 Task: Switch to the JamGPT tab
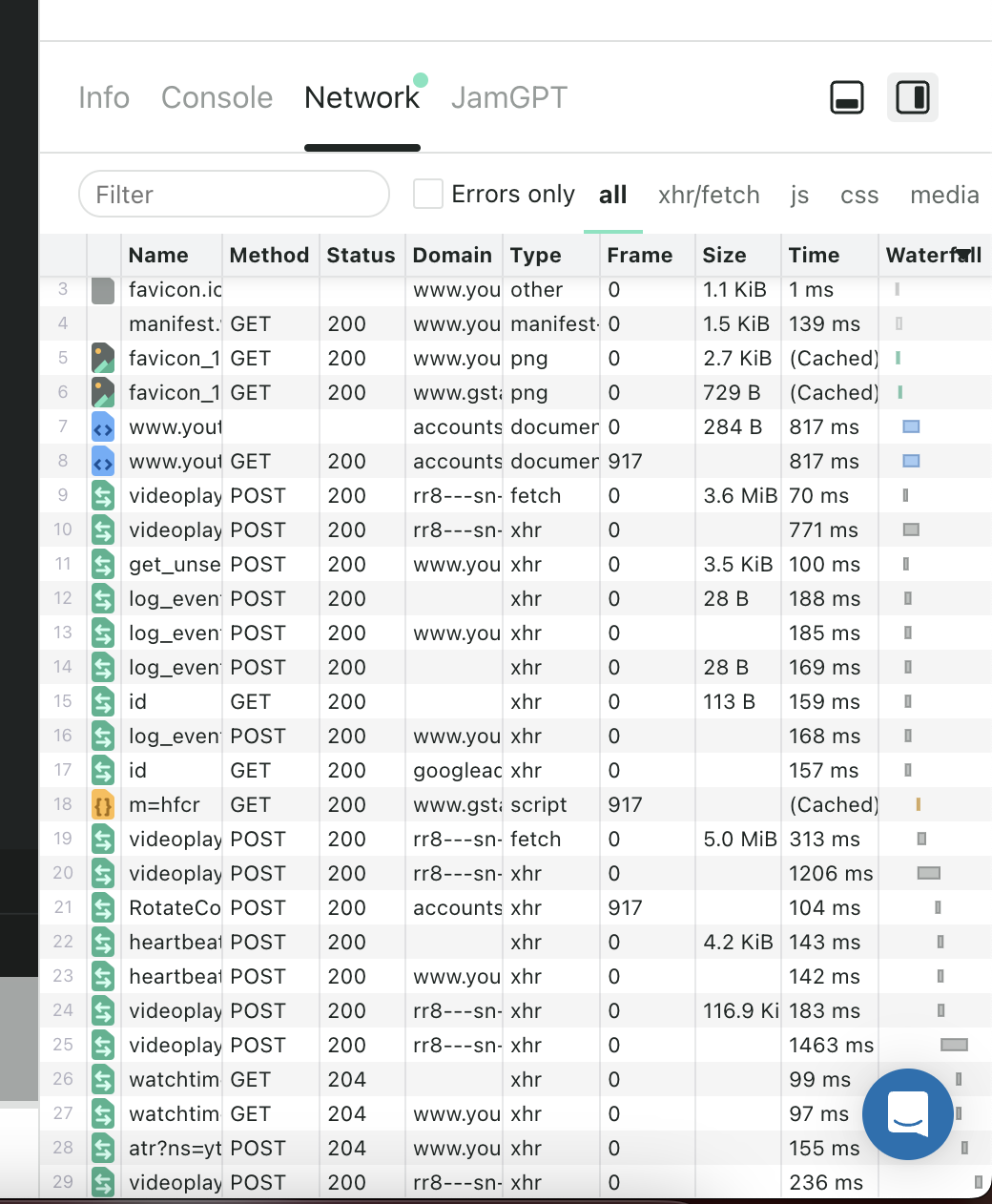pyautogui.click(x=508, y=97)
